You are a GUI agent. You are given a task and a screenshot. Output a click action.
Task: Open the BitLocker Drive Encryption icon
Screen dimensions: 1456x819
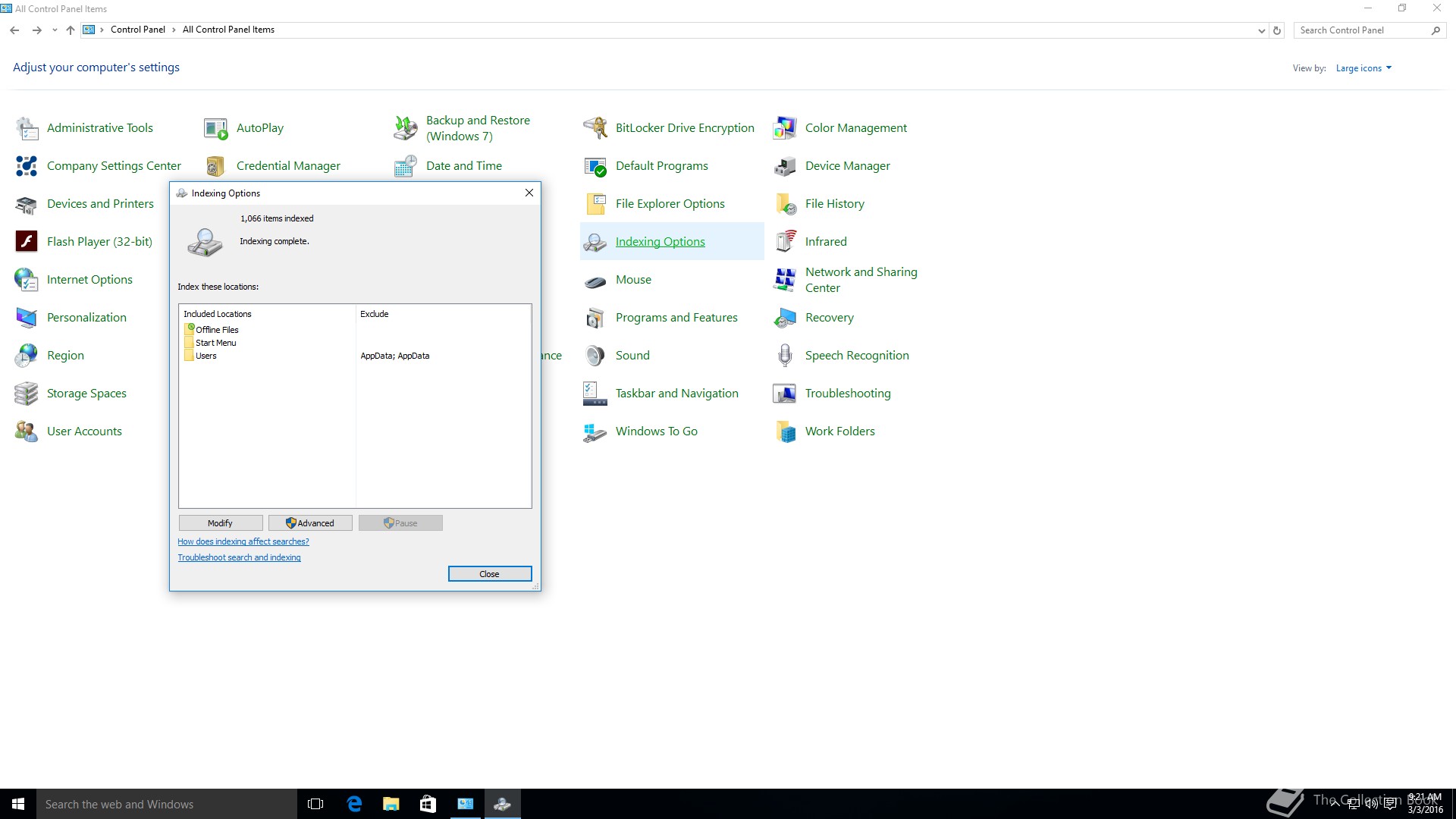pos(595,128)
